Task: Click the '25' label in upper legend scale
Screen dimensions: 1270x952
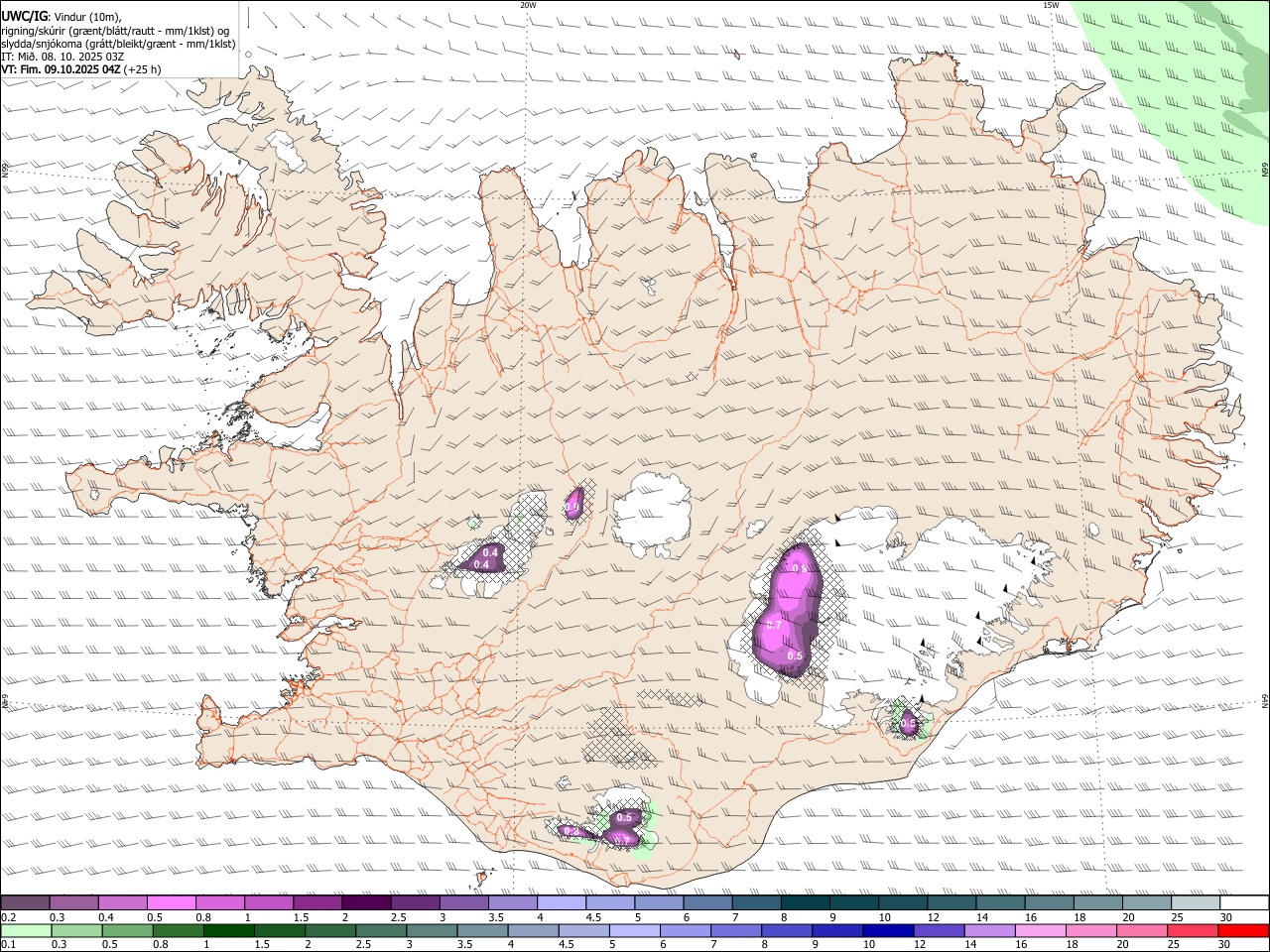Action: [x=1177, y=917]
